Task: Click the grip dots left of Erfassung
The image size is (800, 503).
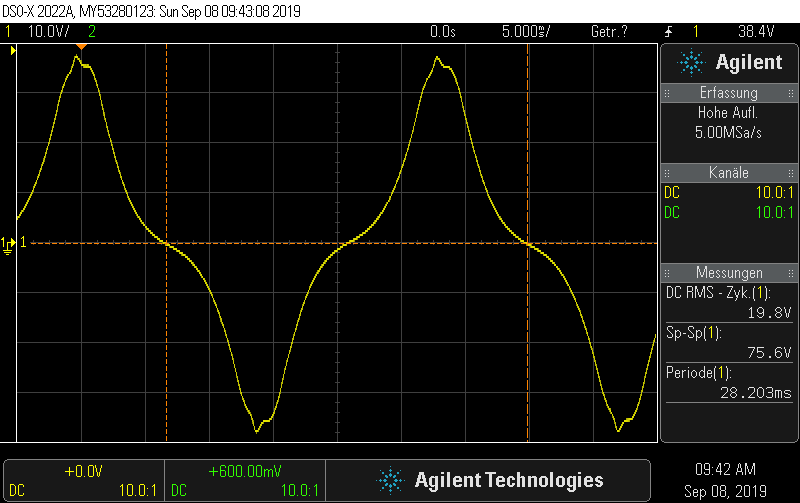Action: (x=667, y=93)
